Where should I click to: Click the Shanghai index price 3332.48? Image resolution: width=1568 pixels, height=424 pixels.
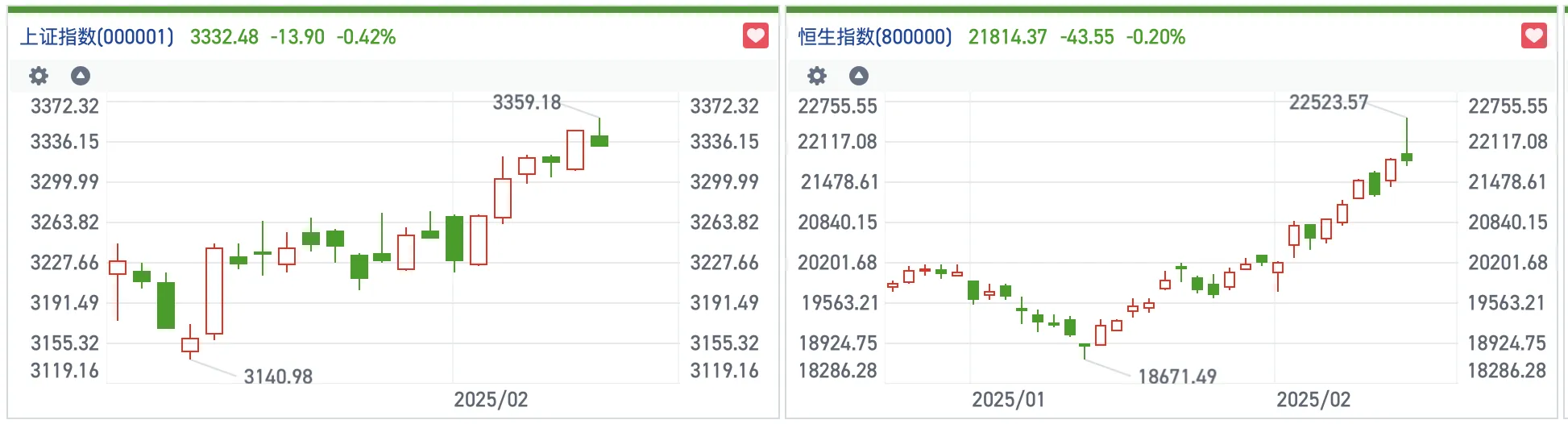(x=224, y=37)
